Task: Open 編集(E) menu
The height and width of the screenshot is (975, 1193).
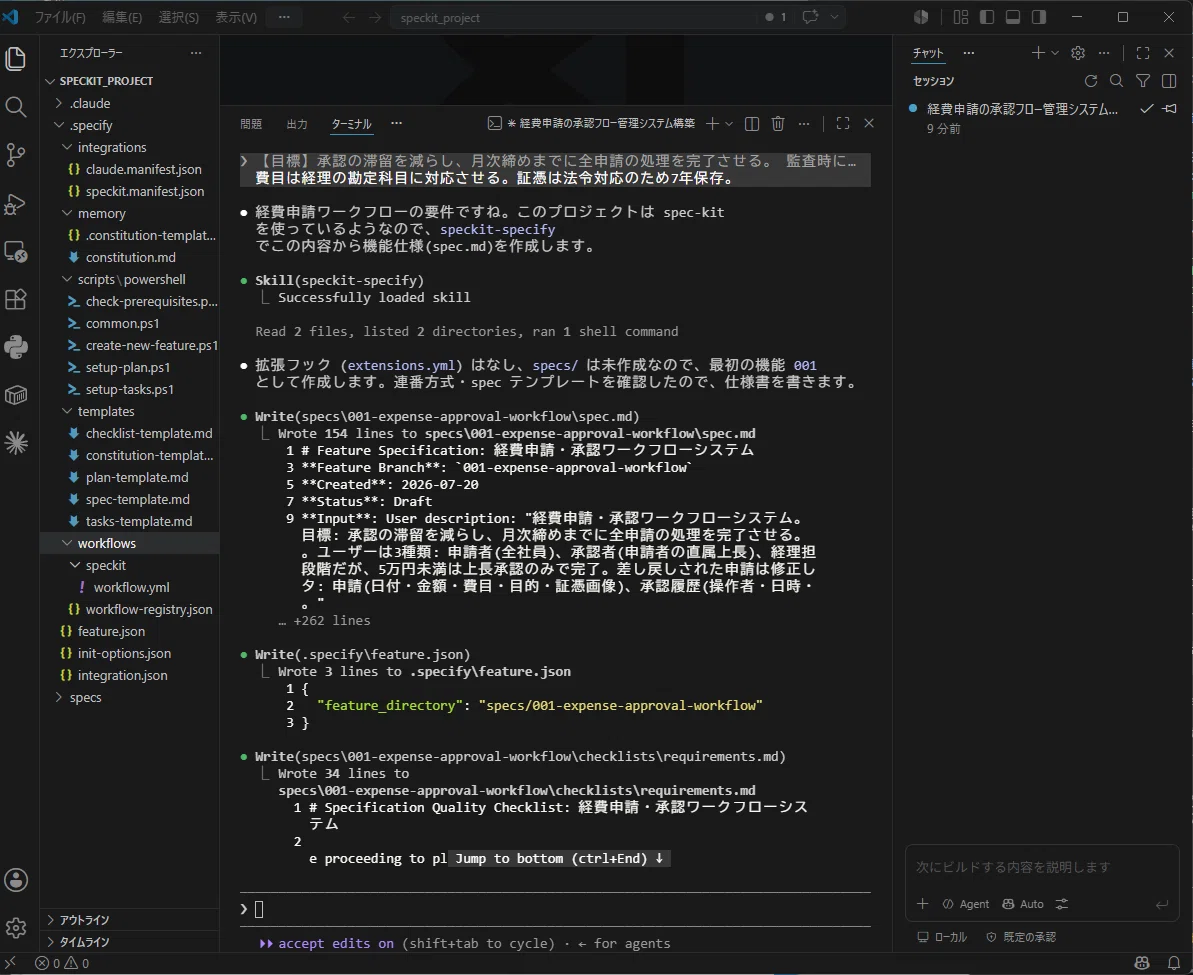Action: (x=122, y=17)
